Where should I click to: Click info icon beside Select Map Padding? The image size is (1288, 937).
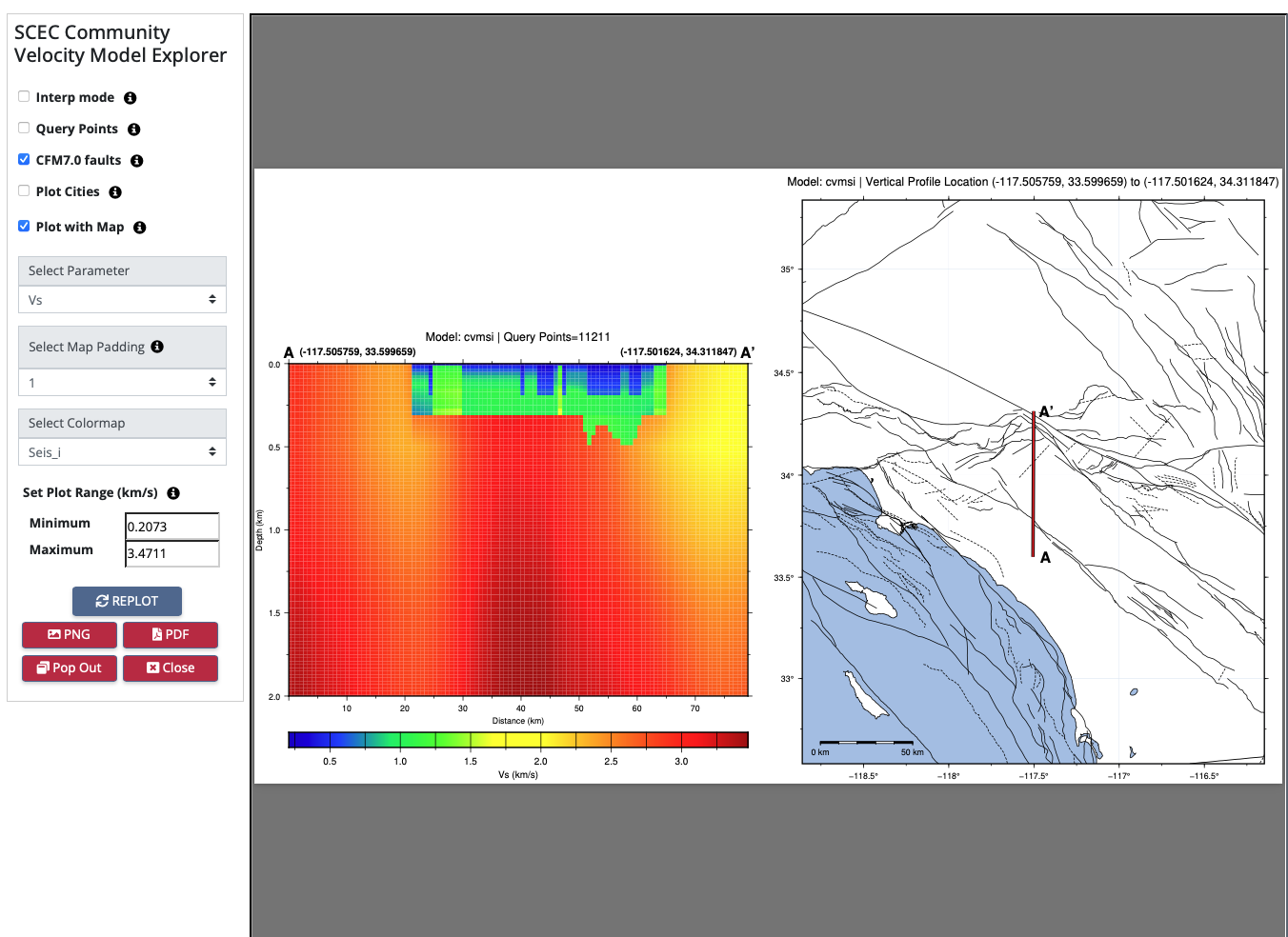157,347
